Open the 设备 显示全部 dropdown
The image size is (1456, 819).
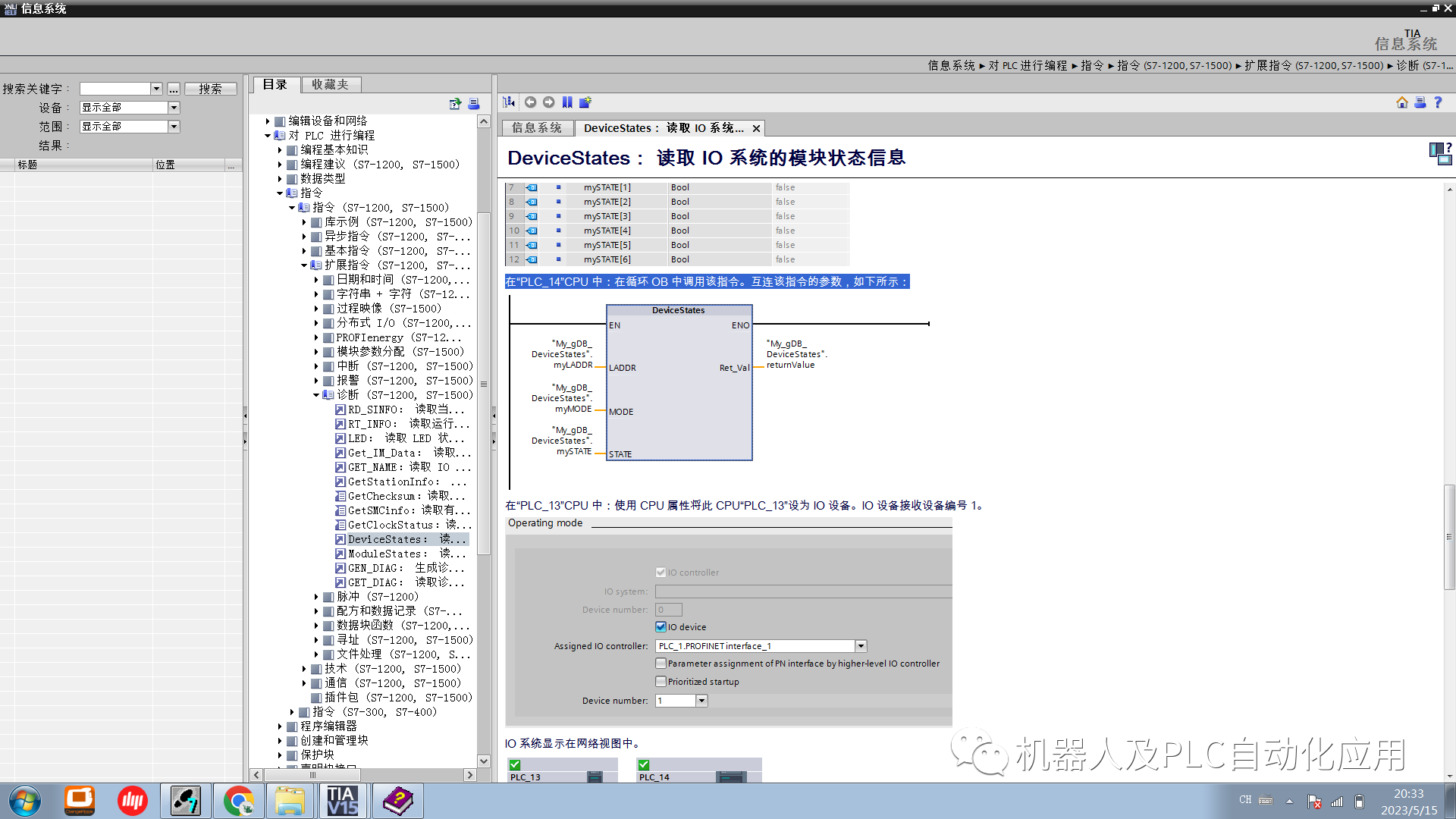[x=174, y=107]
